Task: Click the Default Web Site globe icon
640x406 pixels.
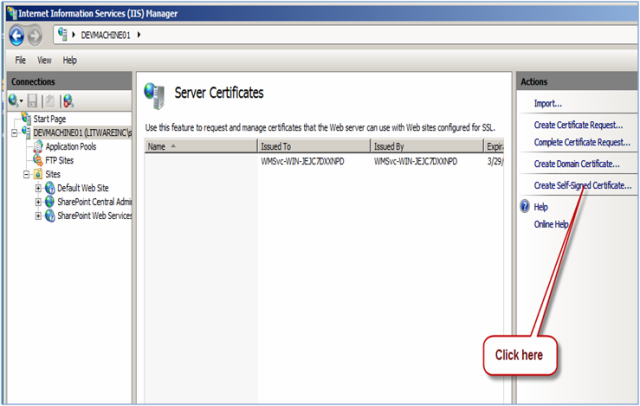Action: (x=50, y=188)
